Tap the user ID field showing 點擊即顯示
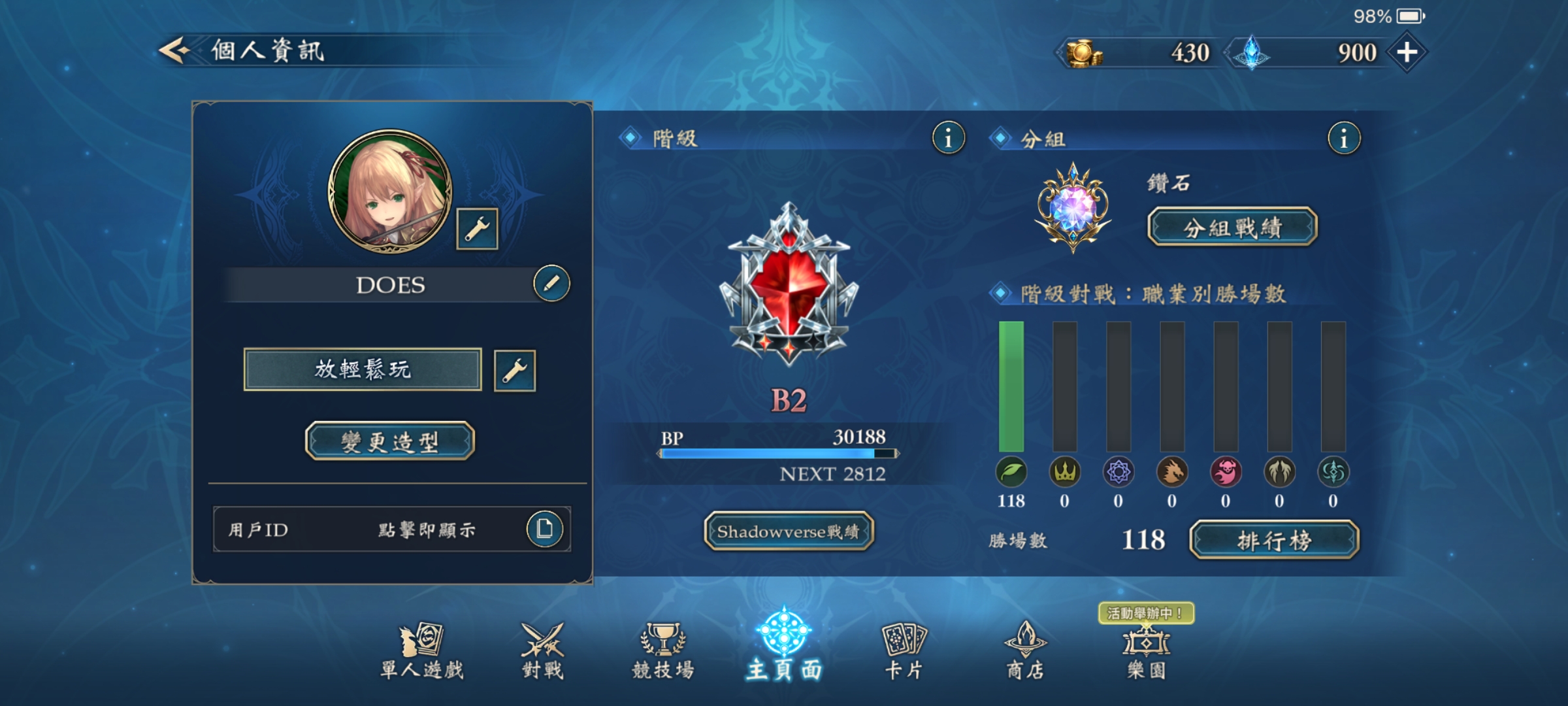The image size is (1568, 706). click(392, 529)
